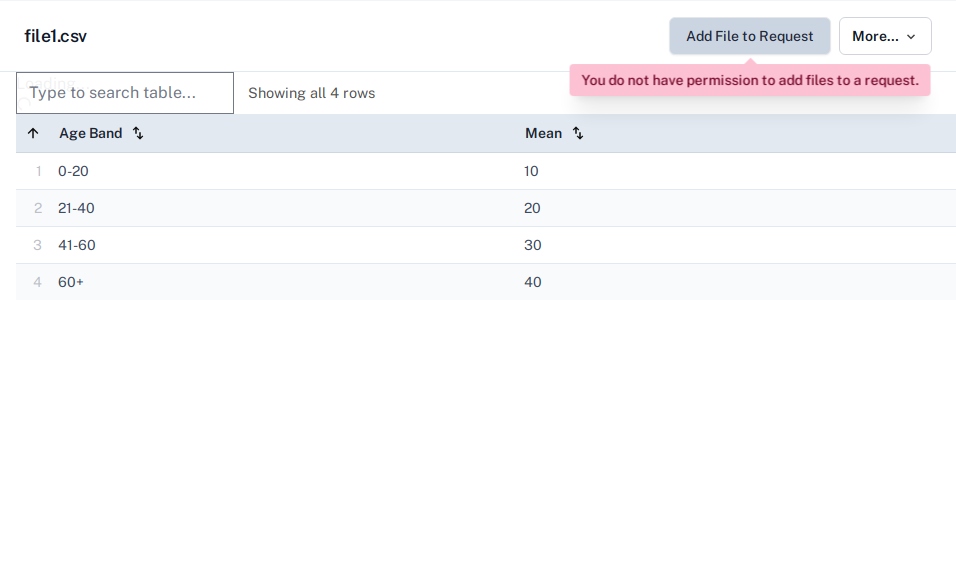Click the chevron on the More button
This screenshot has height=575, width=956.
911,37
